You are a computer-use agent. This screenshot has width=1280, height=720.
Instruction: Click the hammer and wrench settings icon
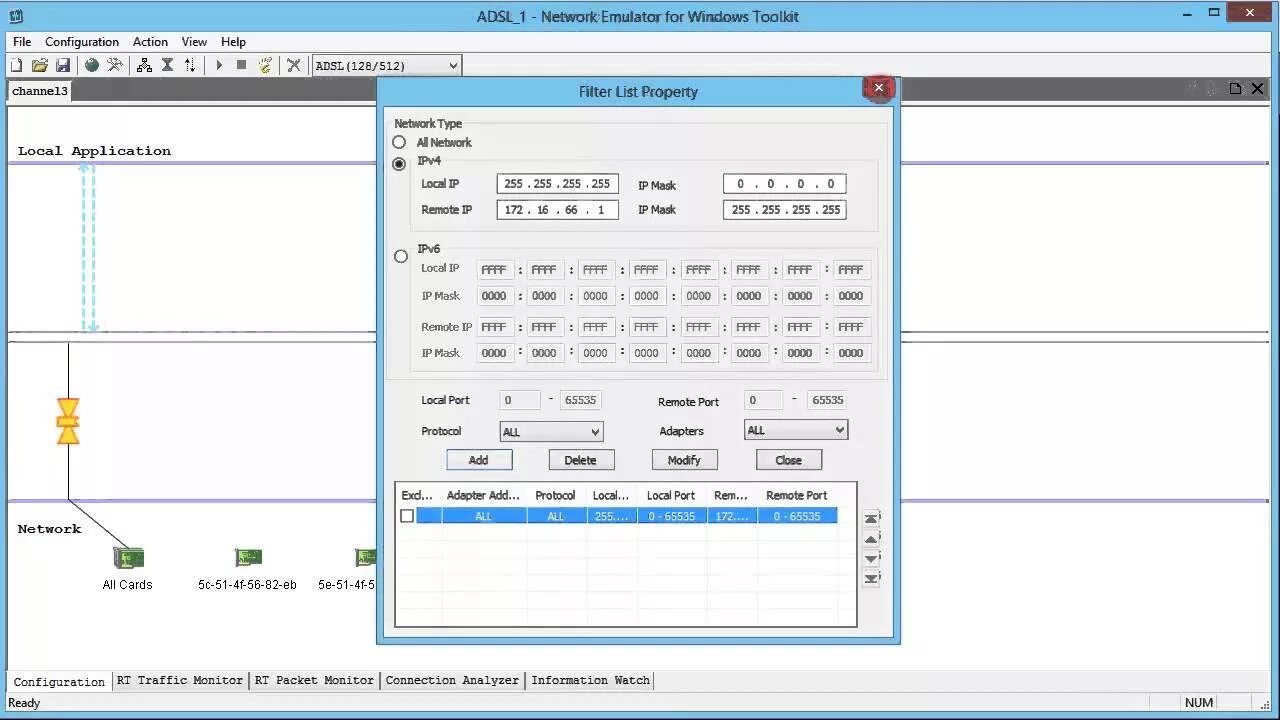click(115, 65)
